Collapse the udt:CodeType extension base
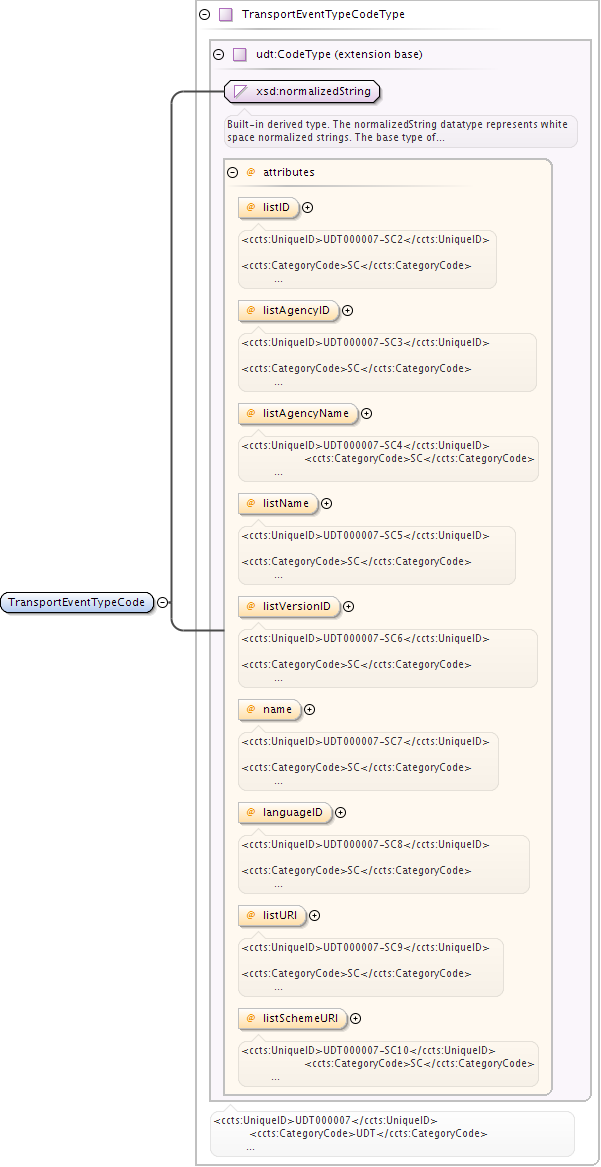The height and width of the screenshot is (1167, 601). tap(219, 54)
